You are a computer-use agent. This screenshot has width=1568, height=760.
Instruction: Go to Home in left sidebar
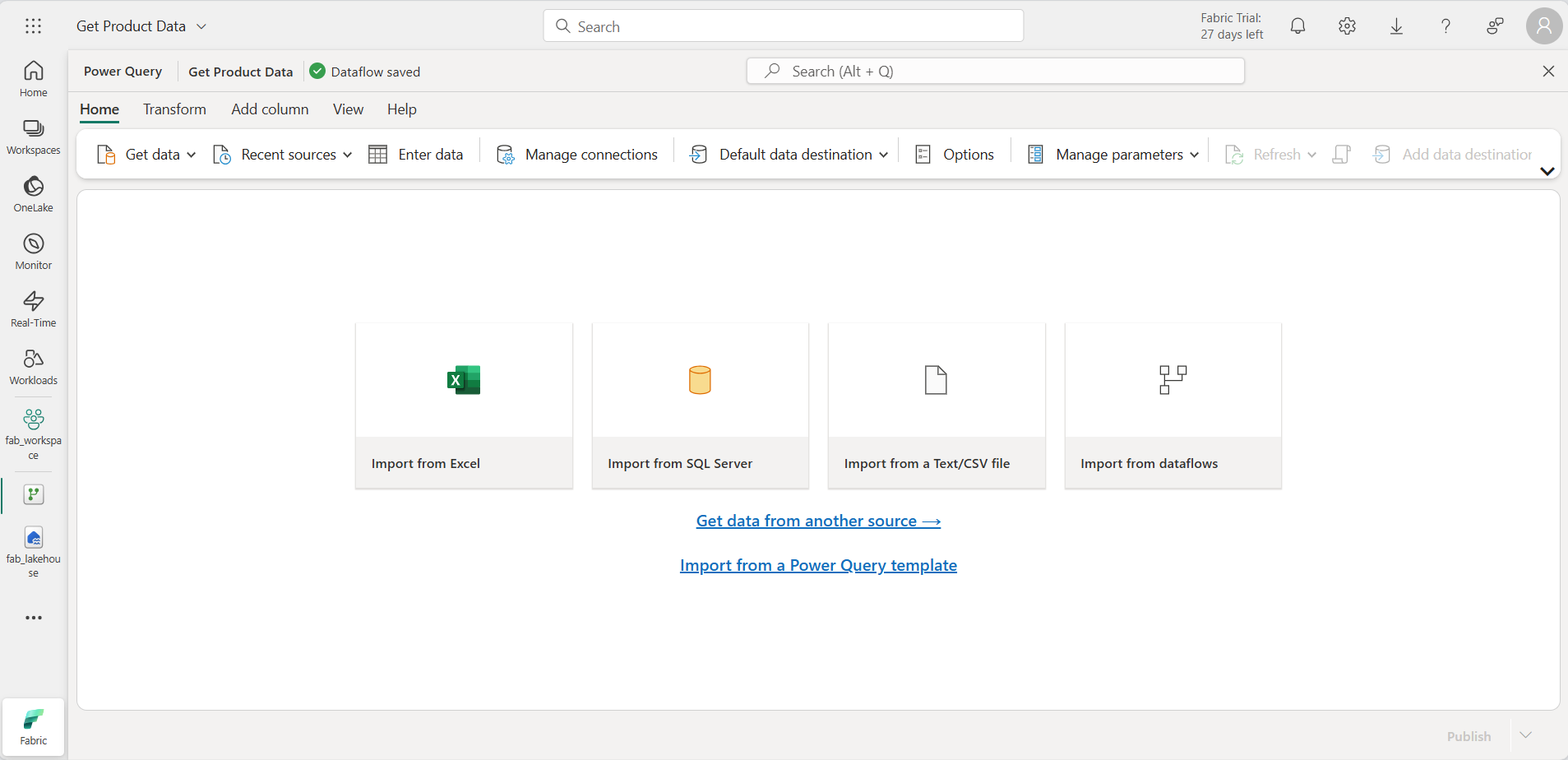tap(33, 79)
